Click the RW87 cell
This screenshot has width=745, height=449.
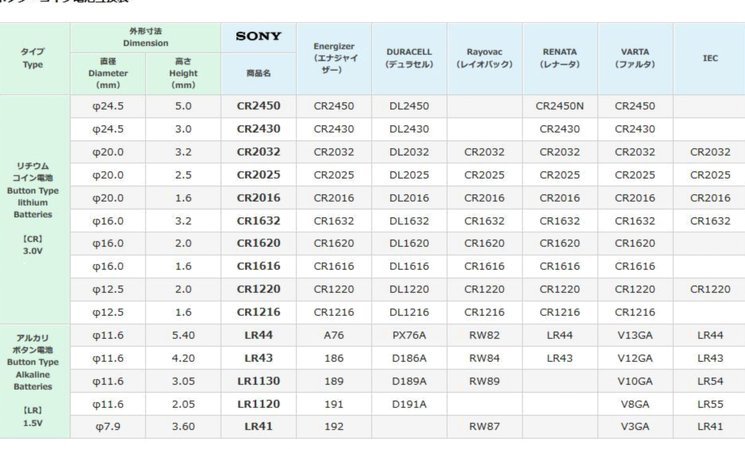click(484, 427)
